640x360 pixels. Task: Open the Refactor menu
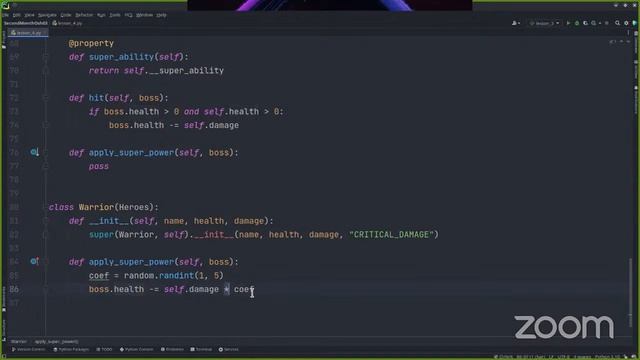tap(84, 15)
